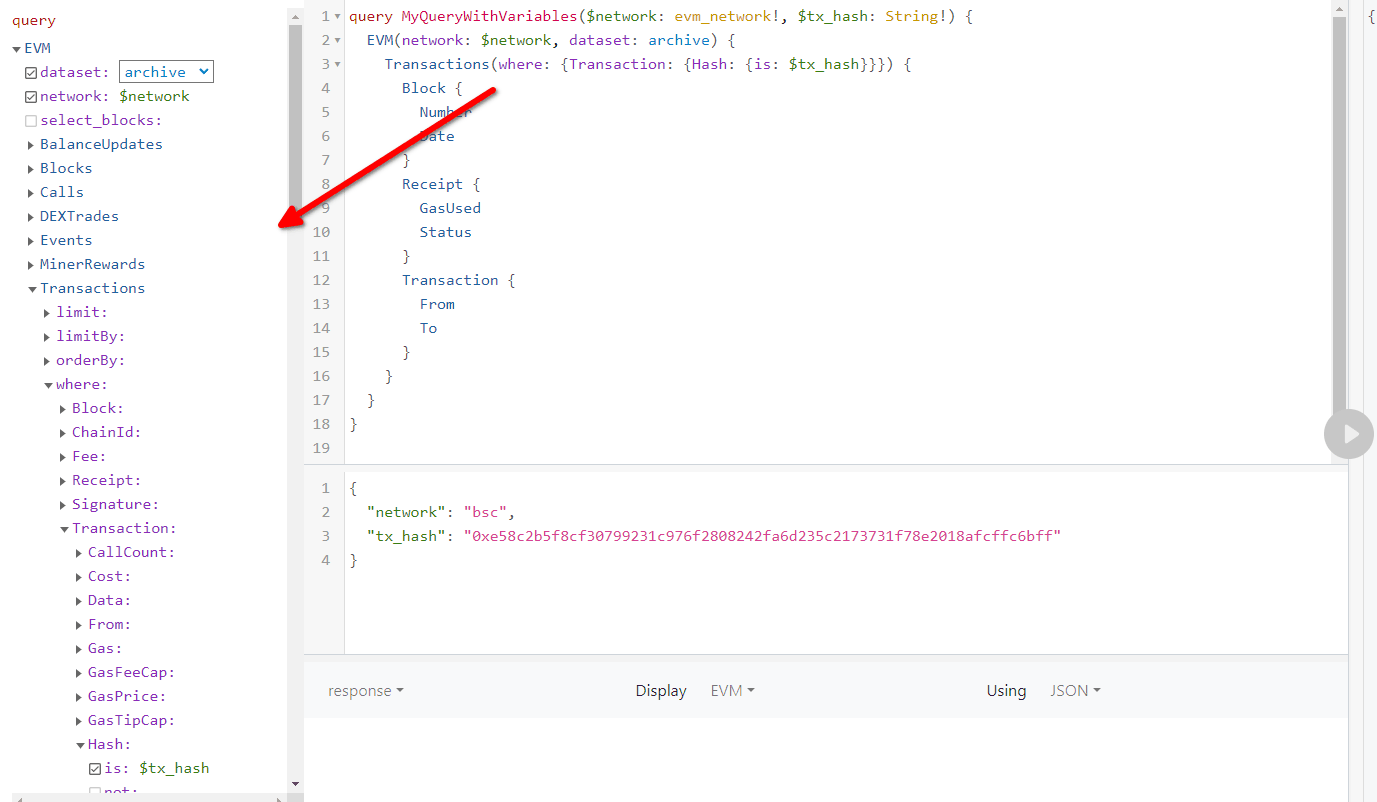This screenshot has width=1377, height=802.
Task: Expand the Gas: field
Action: (x=79, y=649)
